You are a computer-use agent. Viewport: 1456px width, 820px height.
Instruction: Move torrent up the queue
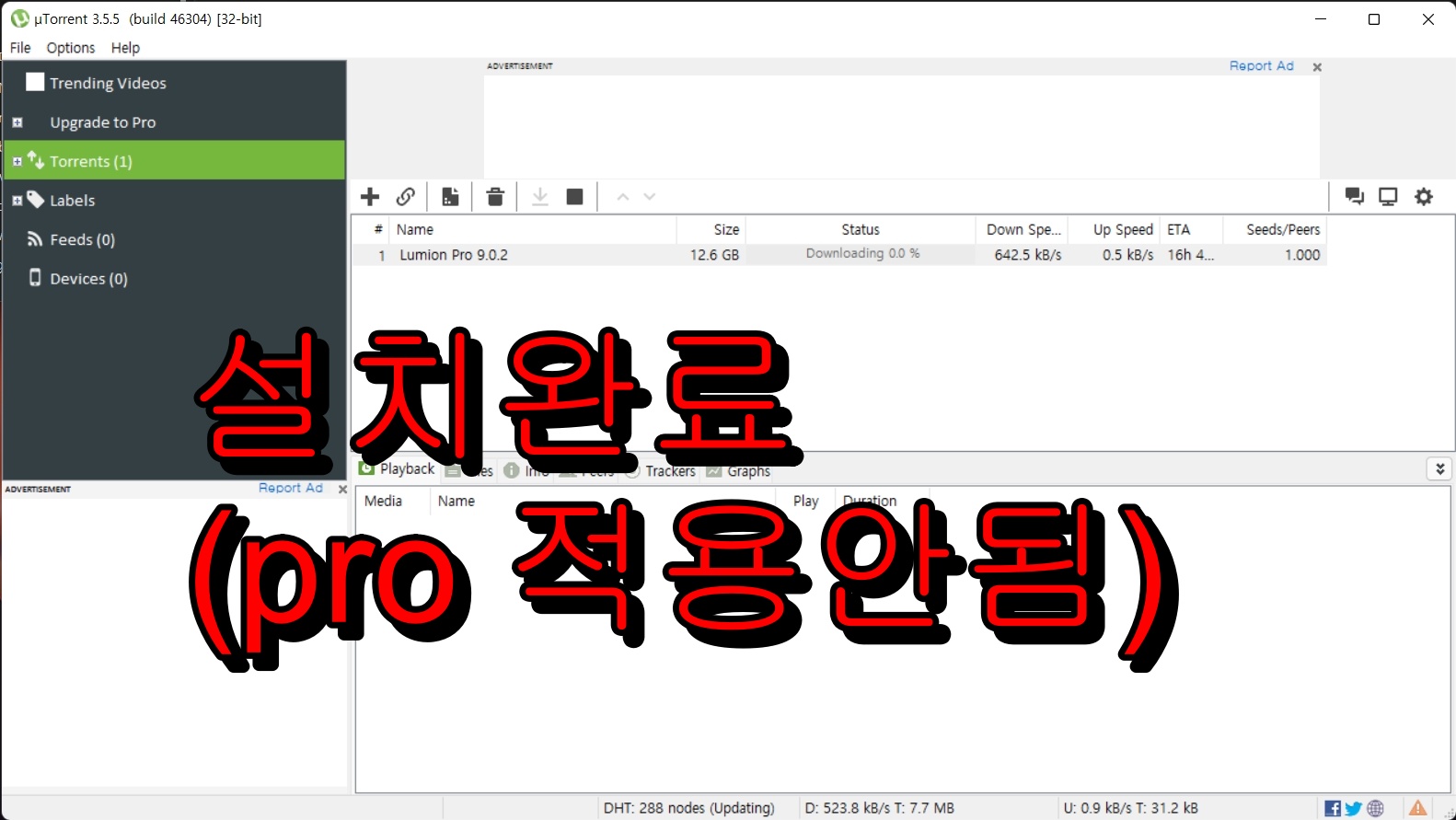(x=623, y=197)
